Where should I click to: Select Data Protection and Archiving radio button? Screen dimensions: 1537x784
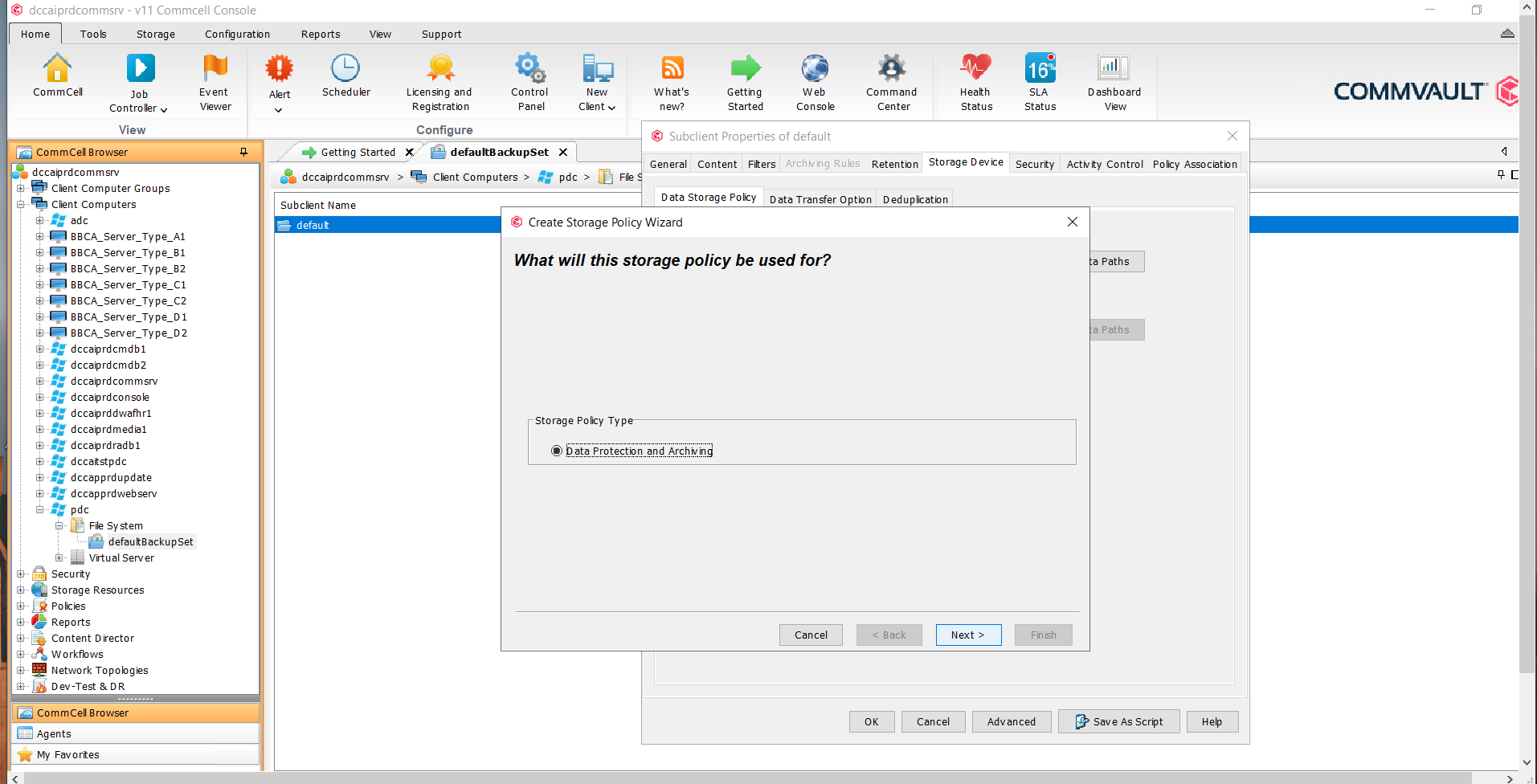point(557,451)
